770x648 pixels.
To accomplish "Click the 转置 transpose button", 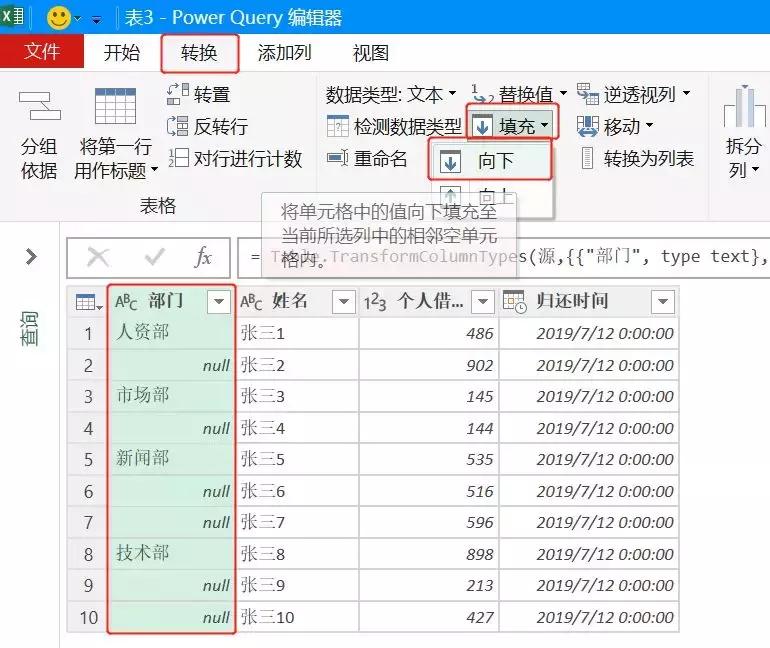I will (x=199, y=94).
